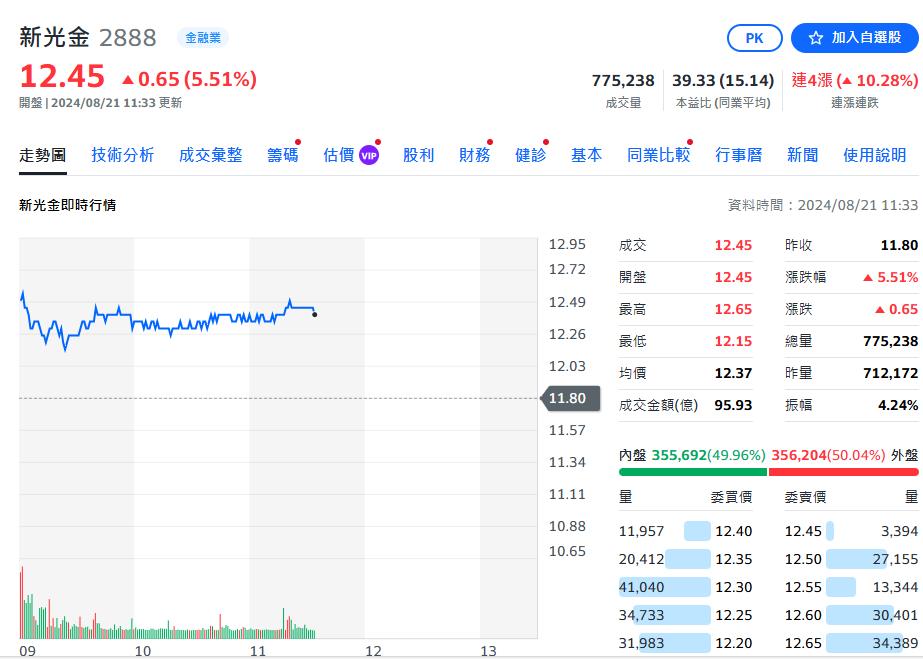Click the star icon in 加入自選股 button

(x=815, y=38)
